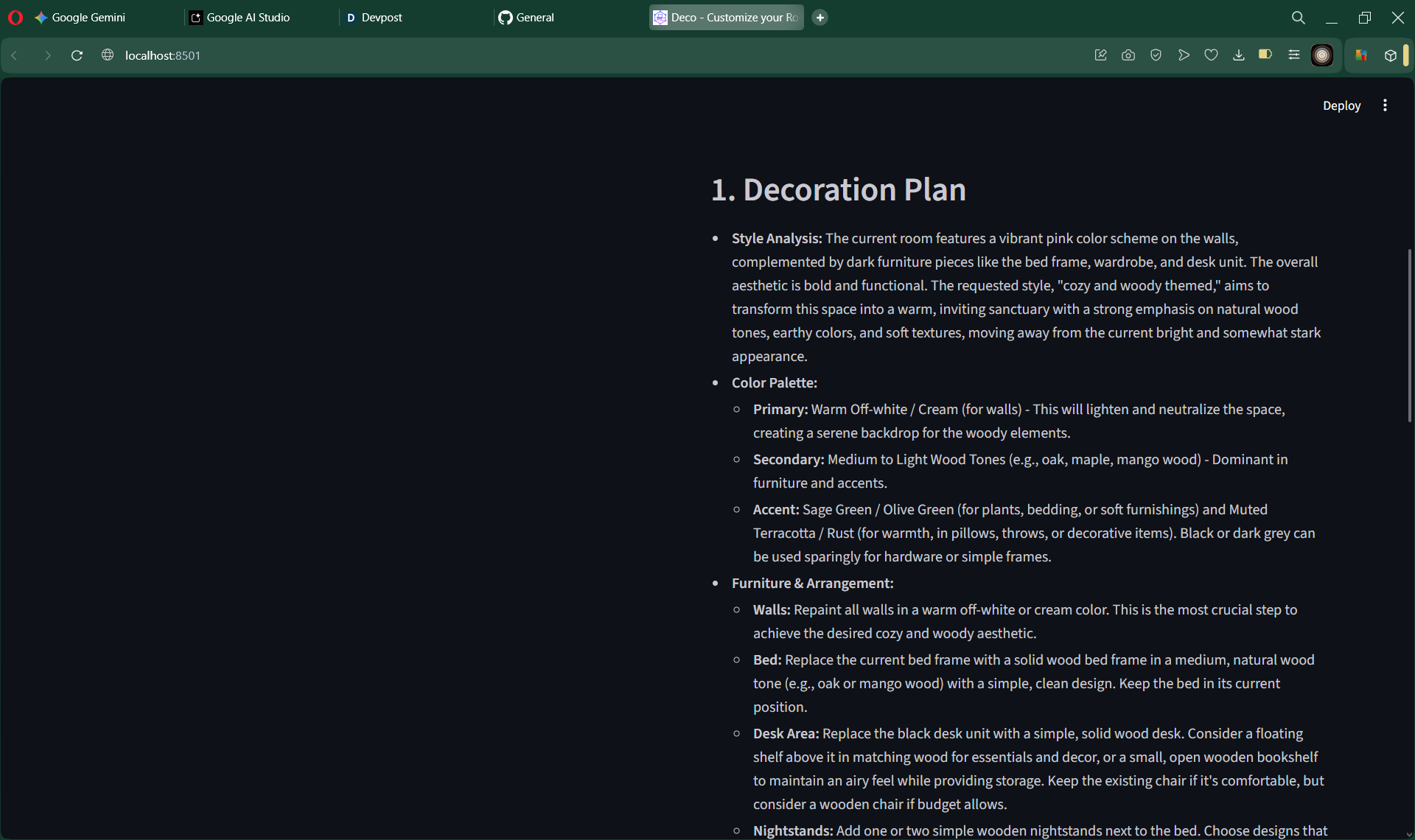This screenshot has height=840, width=1415.
Task: Click the page vertical scrollbar thumb
Action: tap(1409, 335)
